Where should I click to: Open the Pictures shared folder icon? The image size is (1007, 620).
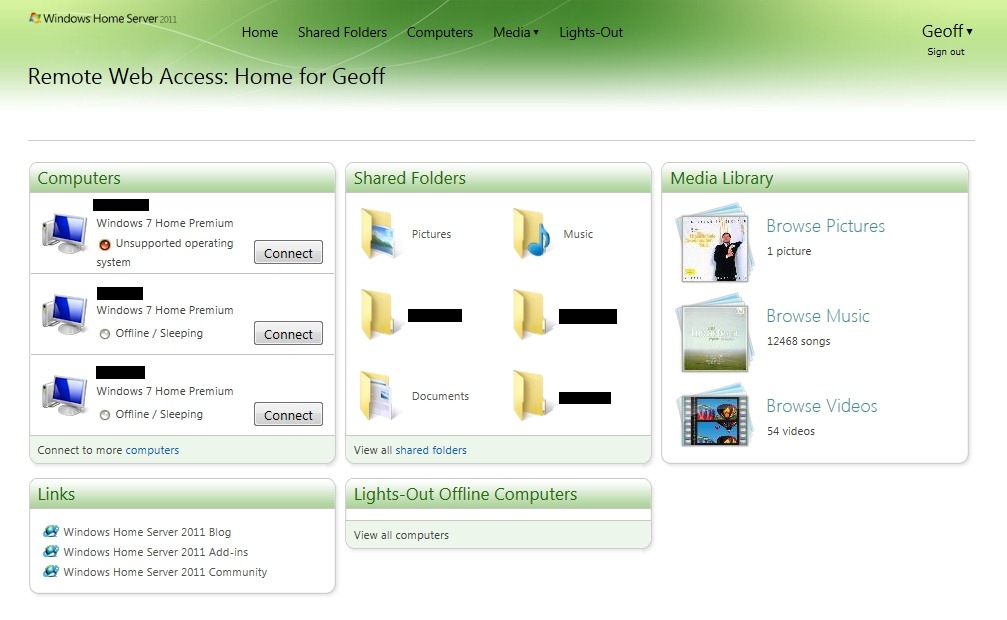pos(379,234)
